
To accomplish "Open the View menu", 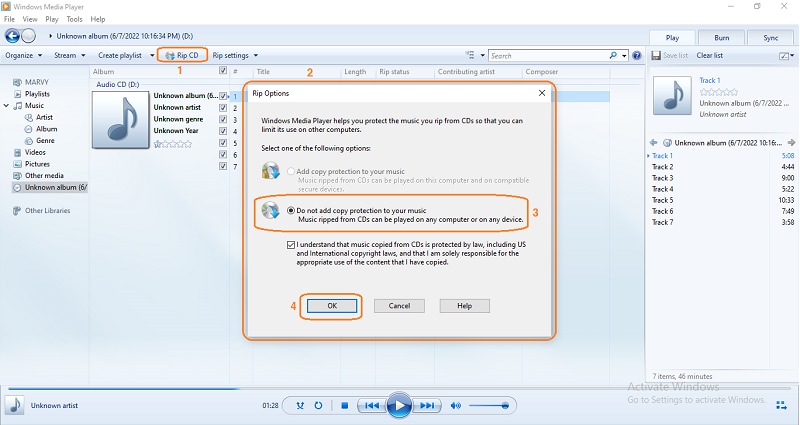I will pos(30,19).
